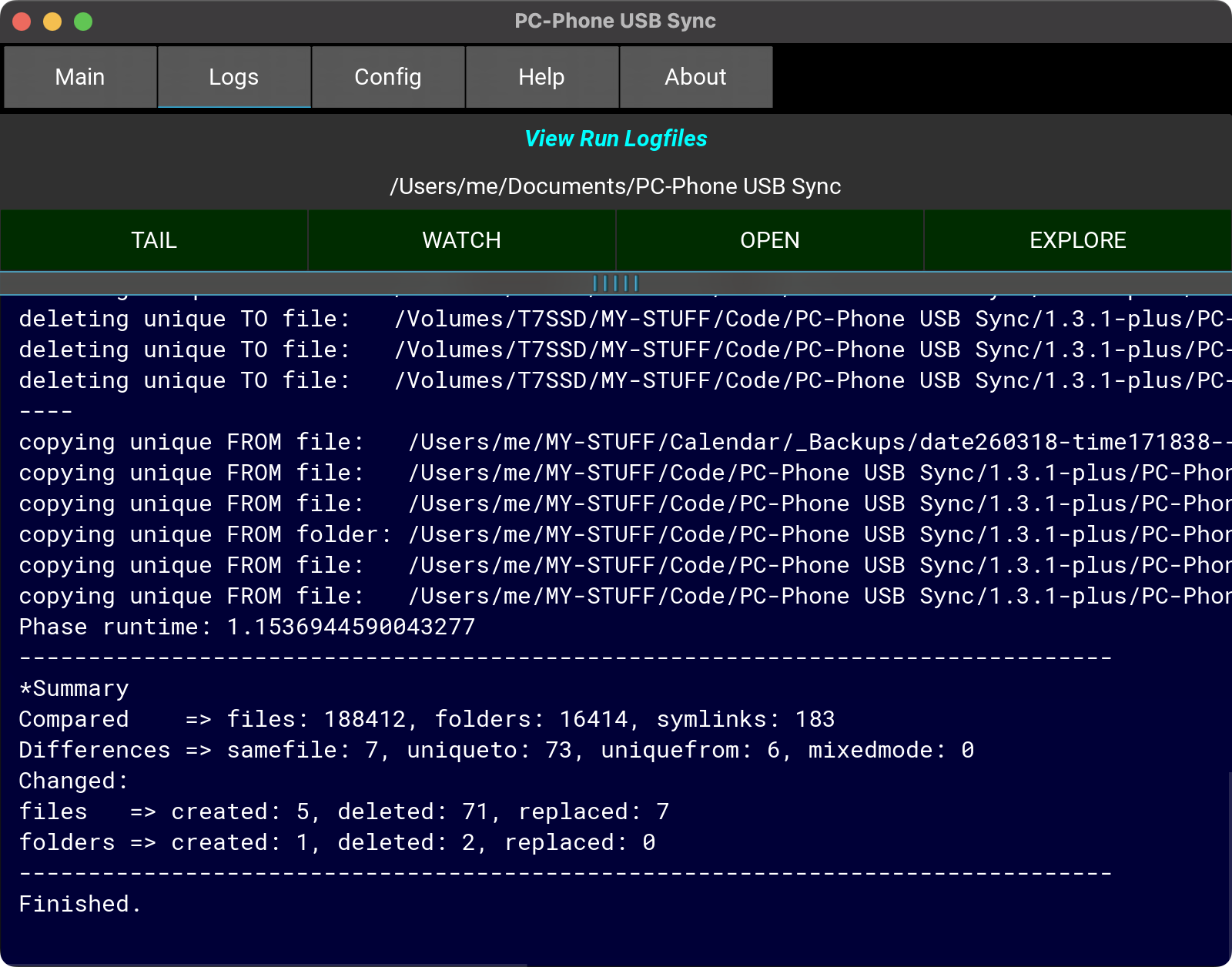Click the Finished. line in log

(x=80, y=904)
